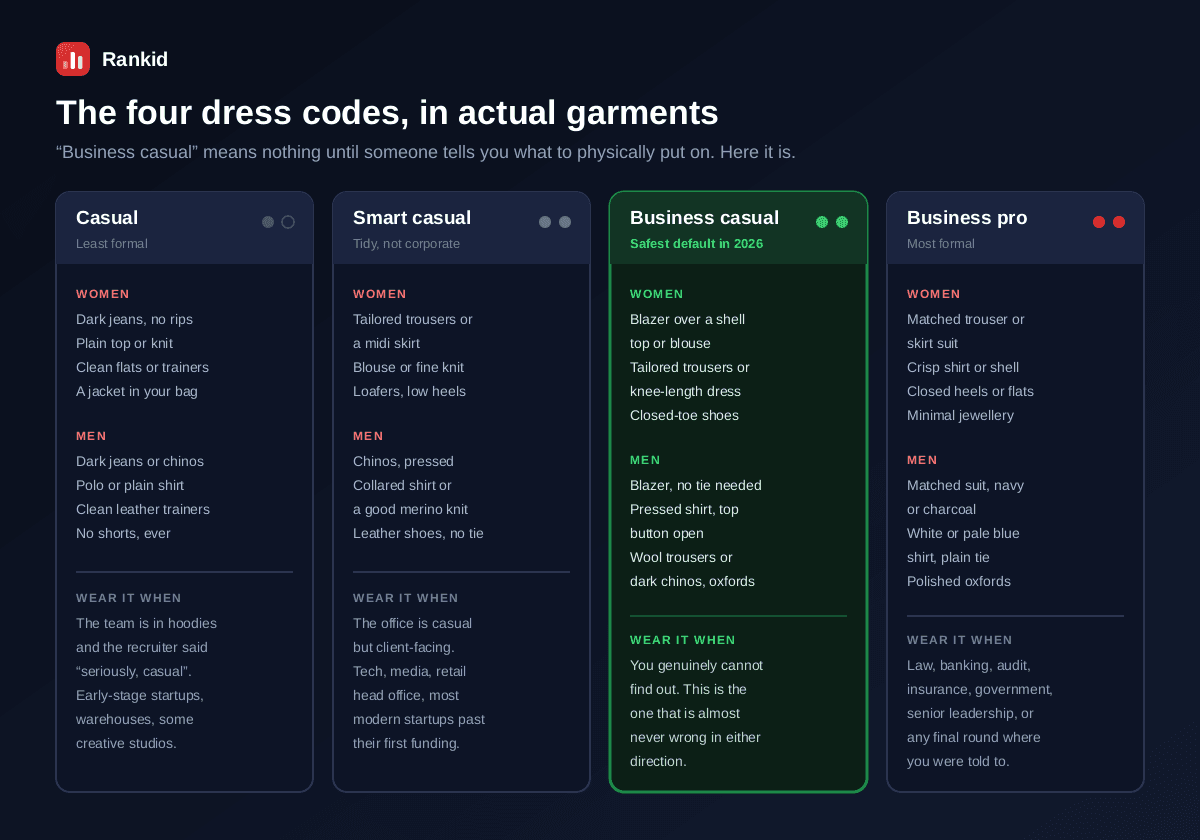The image size is (1200, 840).
Task: Click the filled grey dot on Casual card
Action: coord(268,222)
